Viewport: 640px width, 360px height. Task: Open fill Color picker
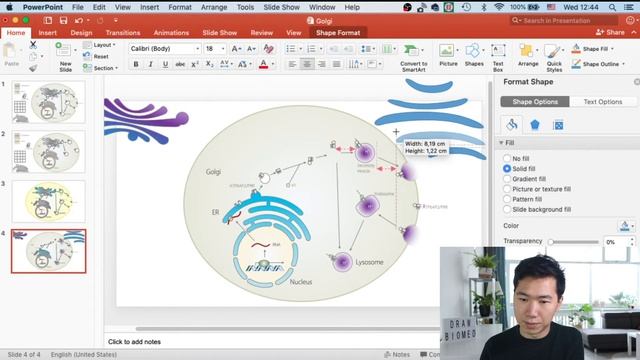(626, 225)
